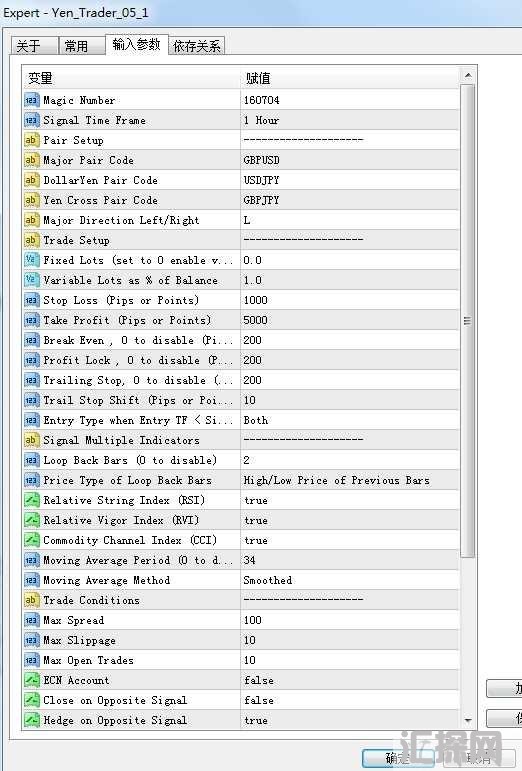The width and height of the screenshot is (522, 771).
Task: Click the icon beside Signal Time Frame
Action: (x=31, y=120)
